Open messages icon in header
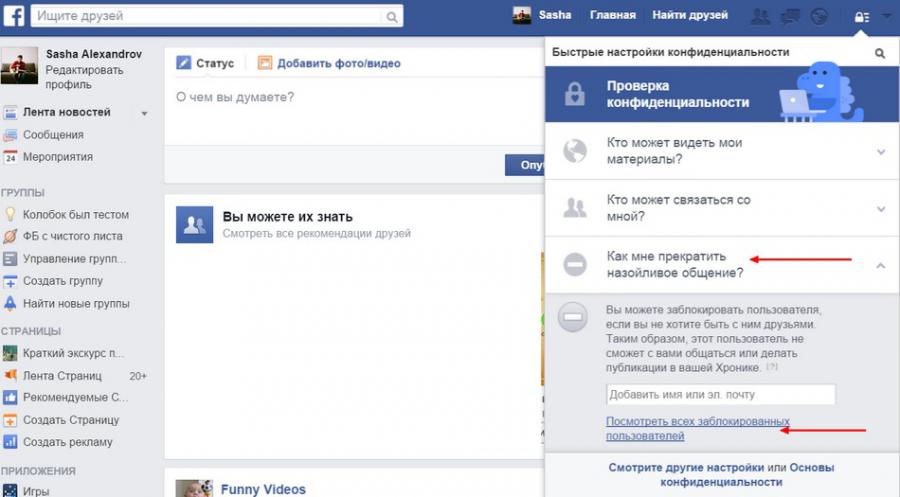This screenshot has height=497, width=900. 790,17
